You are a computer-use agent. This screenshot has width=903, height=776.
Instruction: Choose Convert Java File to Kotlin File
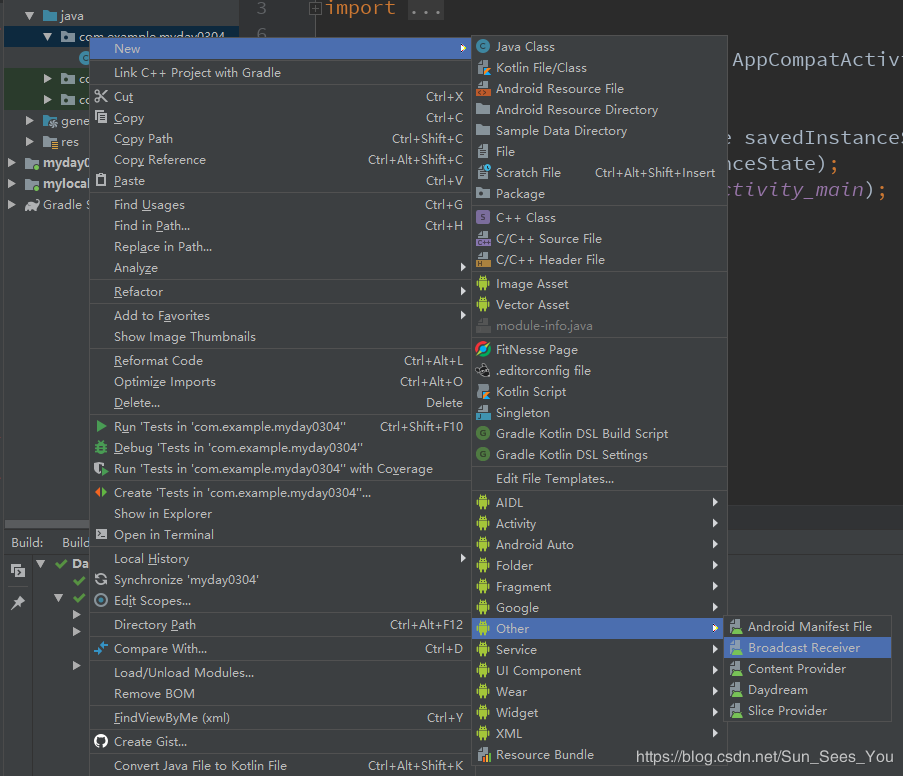280,766
